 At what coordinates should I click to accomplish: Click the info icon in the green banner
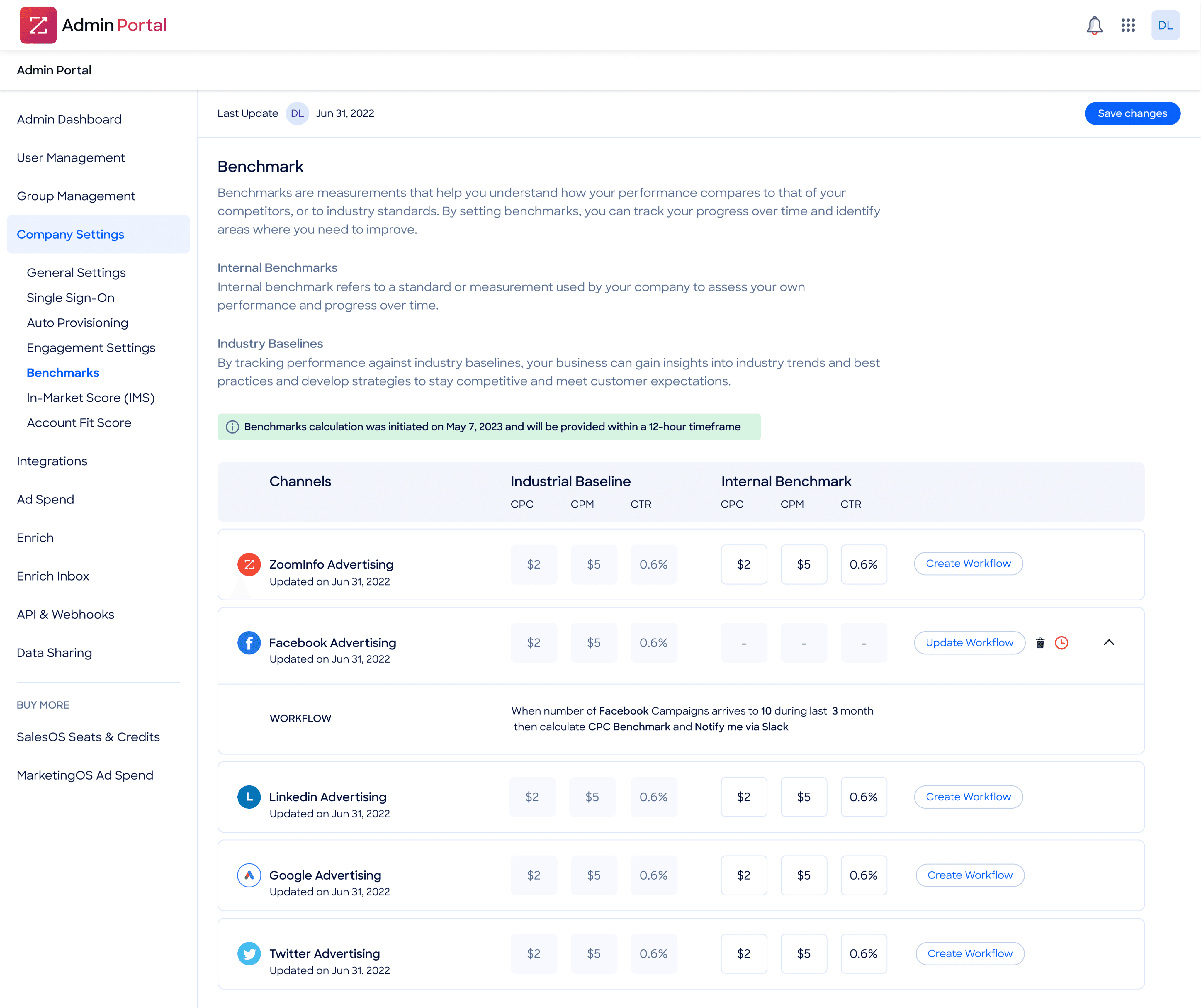point(232,427)
